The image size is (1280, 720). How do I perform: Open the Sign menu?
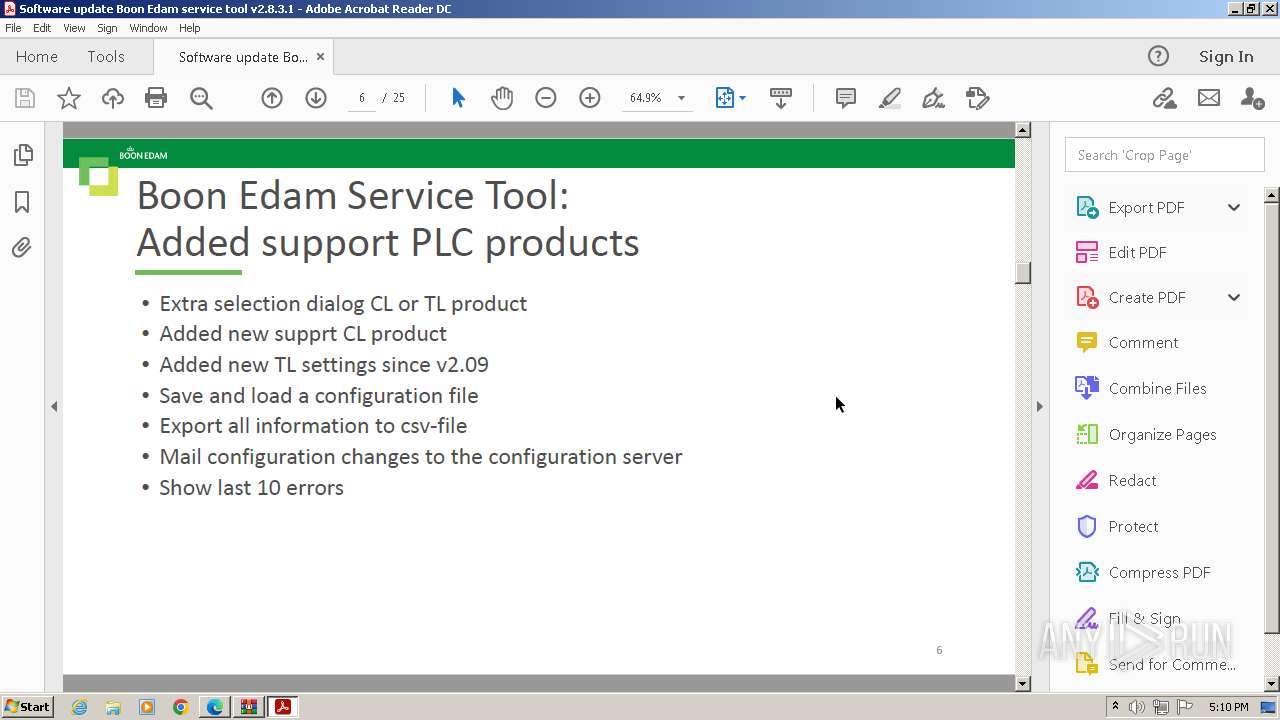point(107,28)
